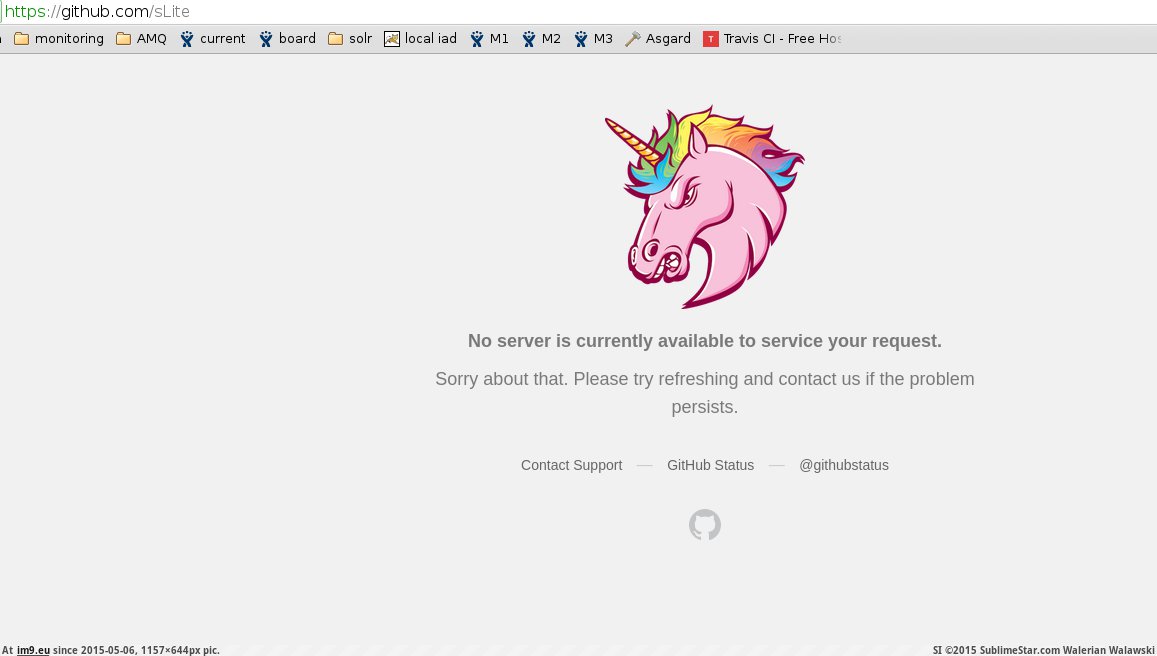Screen dimensions: 1157x656
Task: Click the github.com/sLite address bar
Action: (578, 12)
